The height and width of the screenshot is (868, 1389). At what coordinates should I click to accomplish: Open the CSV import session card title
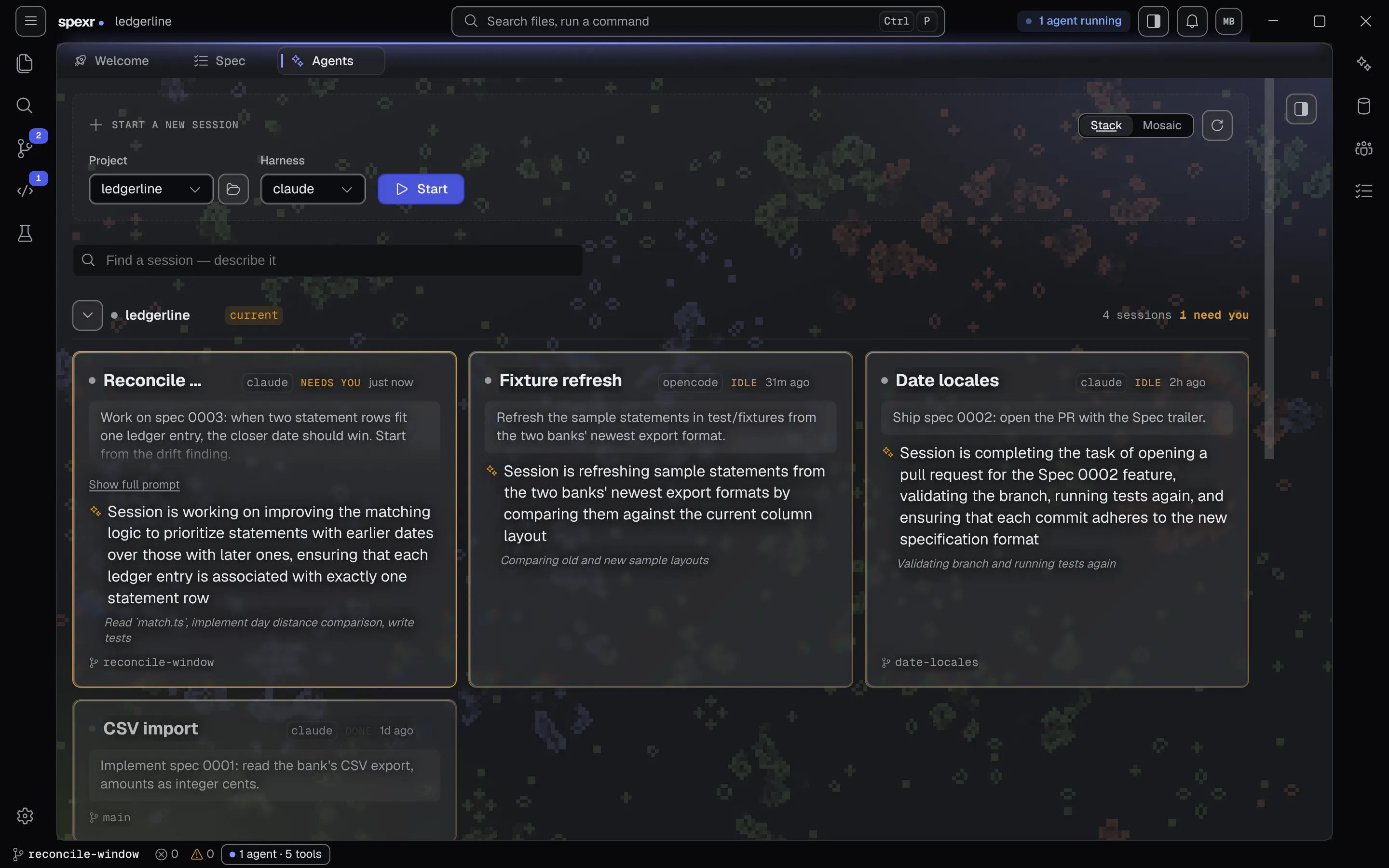tap(150, 729)
